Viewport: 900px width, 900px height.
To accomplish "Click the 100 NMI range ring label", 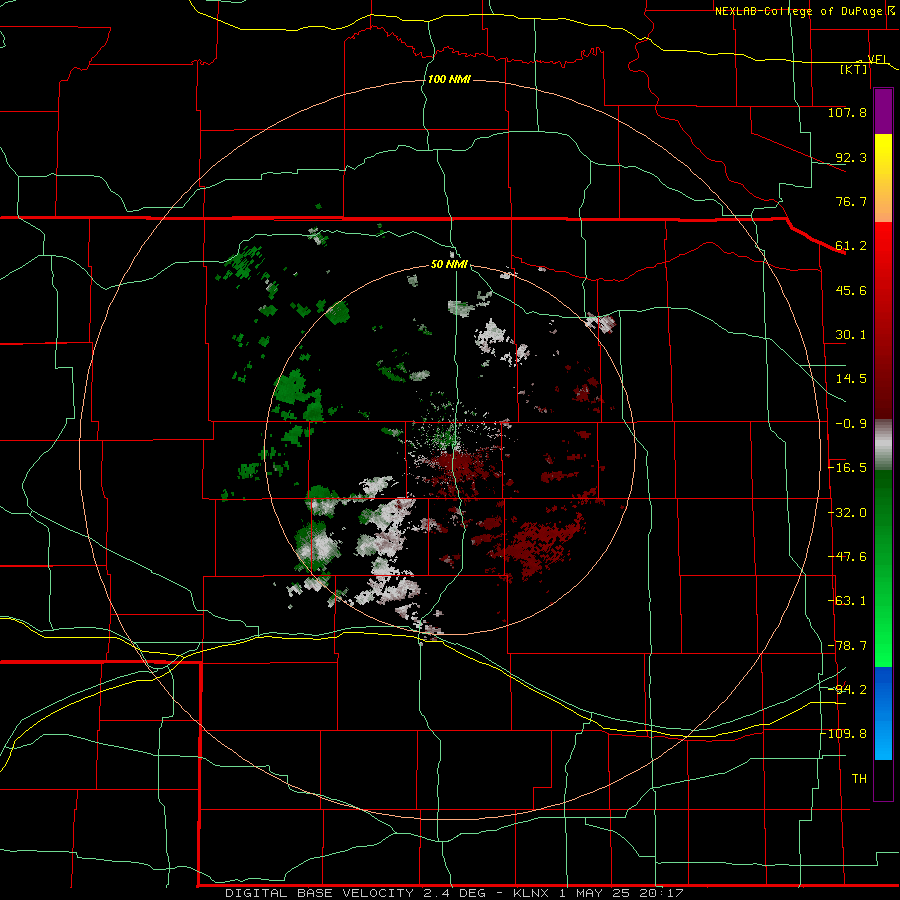I will (x=449, y=79).
